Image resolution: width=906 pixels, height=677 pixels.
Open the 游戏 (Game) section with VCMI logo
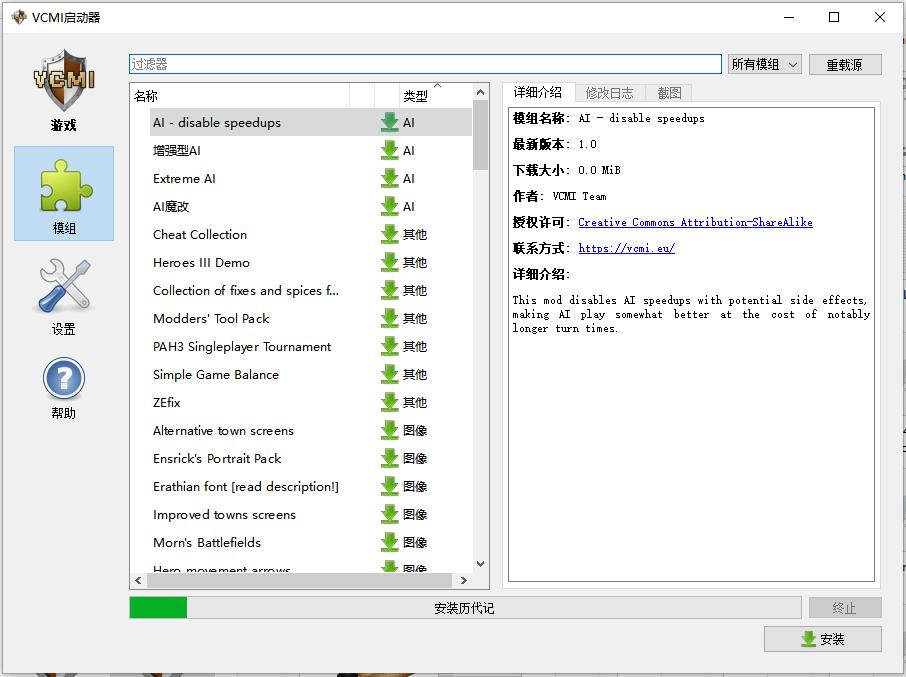[63, 92]
